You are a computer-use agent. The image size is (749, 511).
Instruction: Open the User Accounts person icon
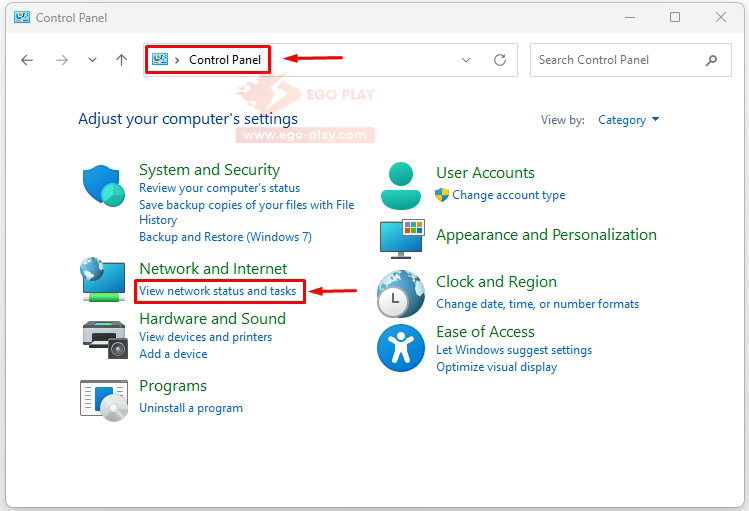[401, 186]
